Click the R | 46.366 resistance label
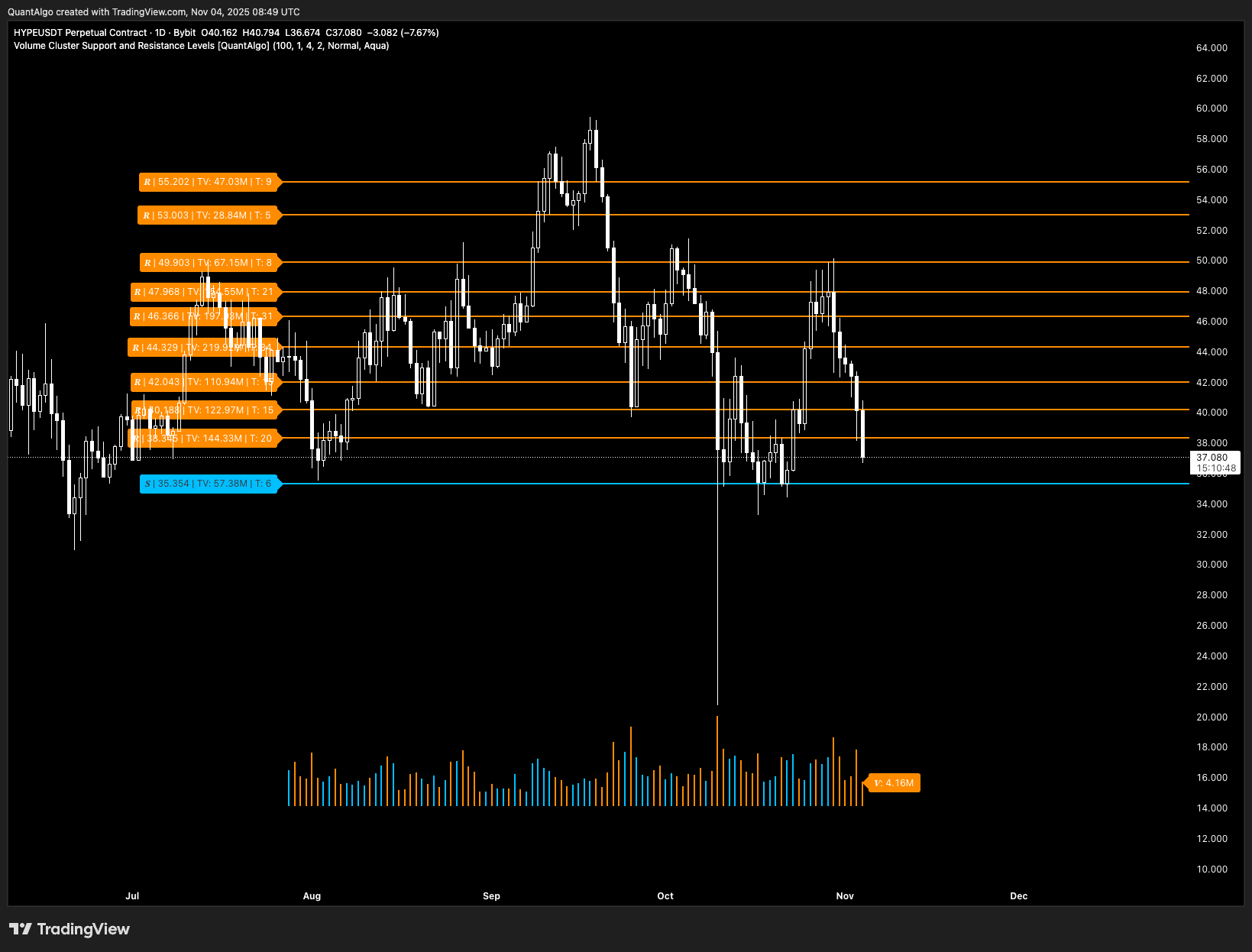 pyautogui.click(x=205, y=316)
